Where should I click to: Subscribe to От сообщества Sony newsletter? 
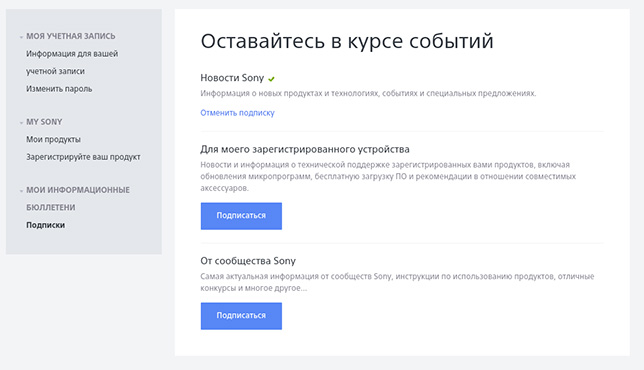[241, 316]
